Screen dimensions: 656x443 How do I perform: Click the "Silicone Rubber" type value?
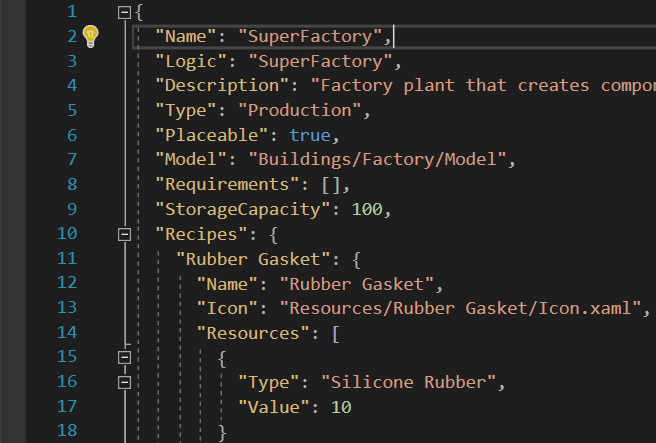(409, 382)
